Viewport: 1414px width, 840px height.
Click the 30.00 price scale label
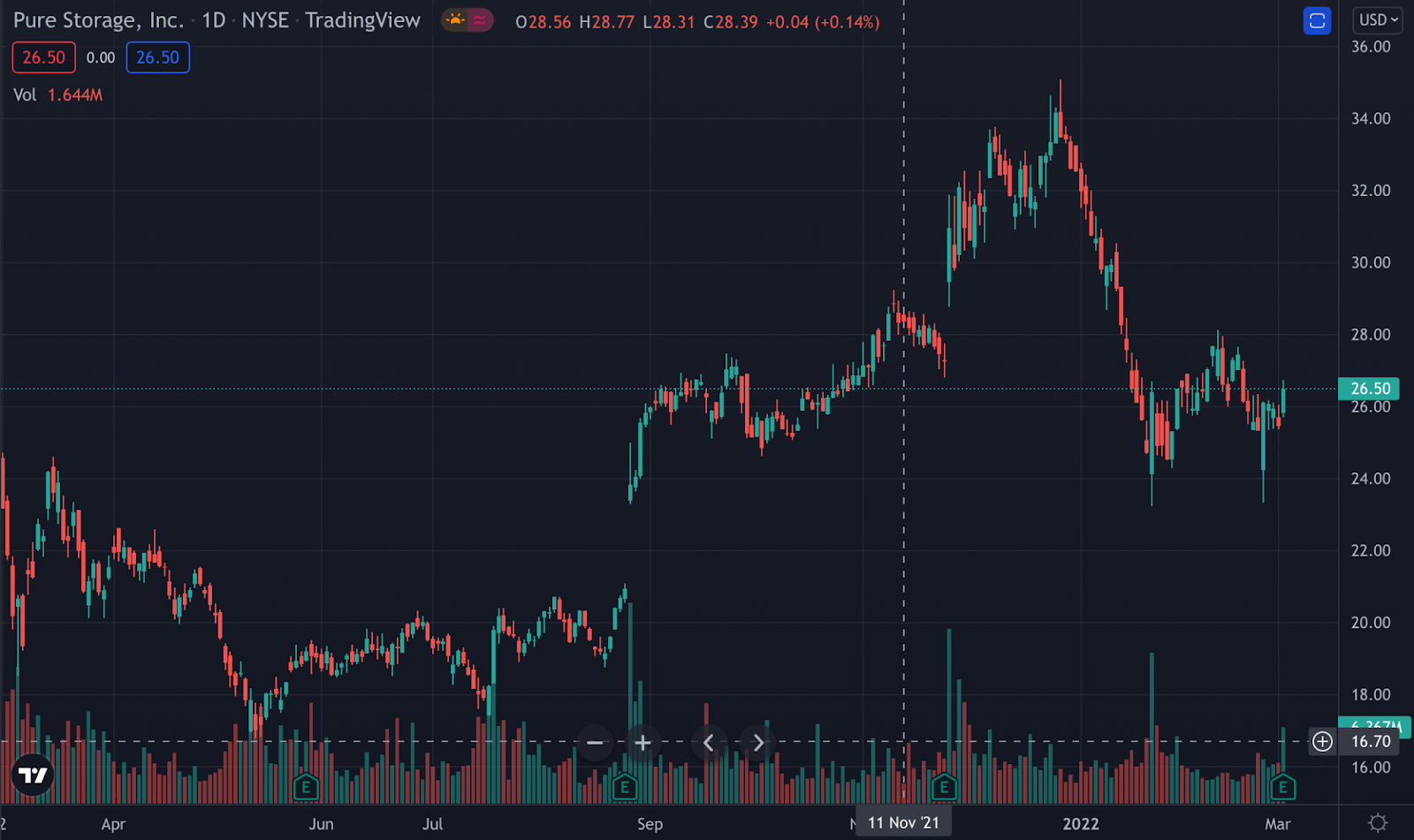(x=1371, y=262)
